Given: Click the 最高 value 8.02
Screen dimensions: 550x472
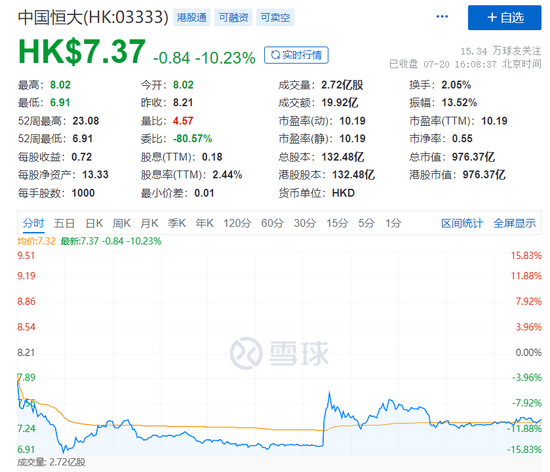Looking at the screenshot, I should 60,85.
